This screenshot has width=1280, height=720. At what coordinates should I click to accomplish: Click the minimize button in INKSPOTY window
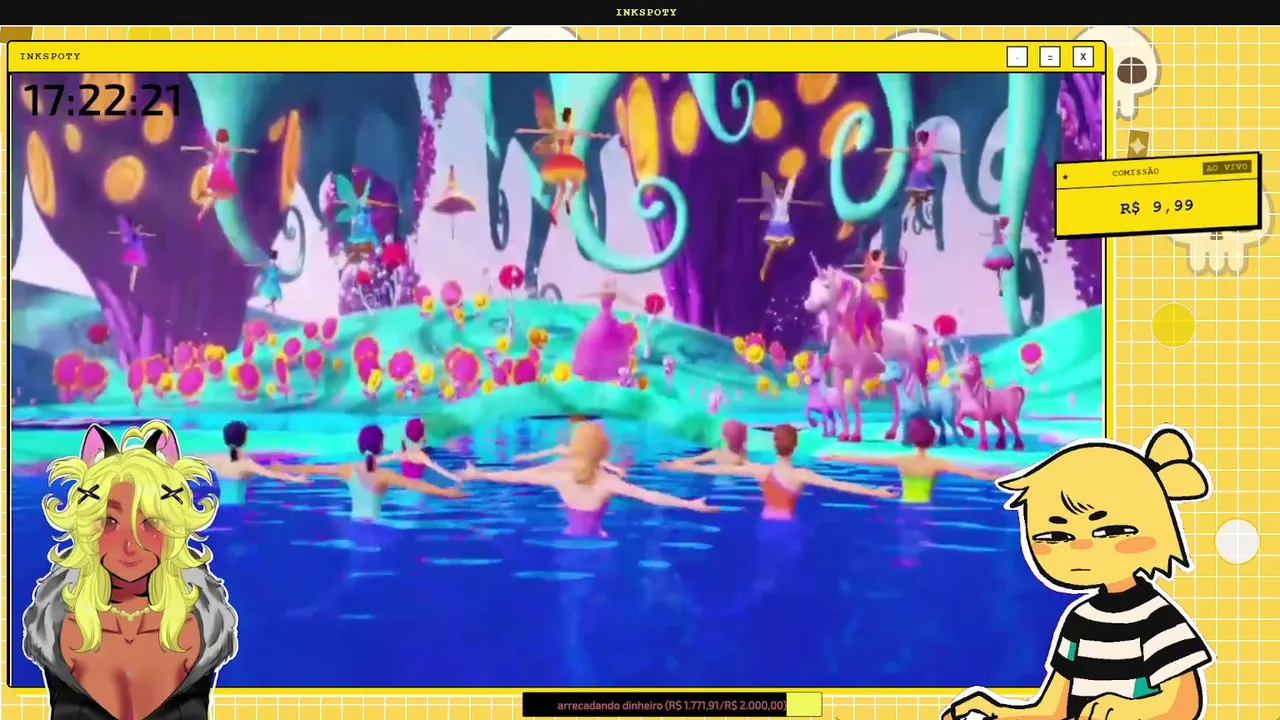tap(1017, 57)
